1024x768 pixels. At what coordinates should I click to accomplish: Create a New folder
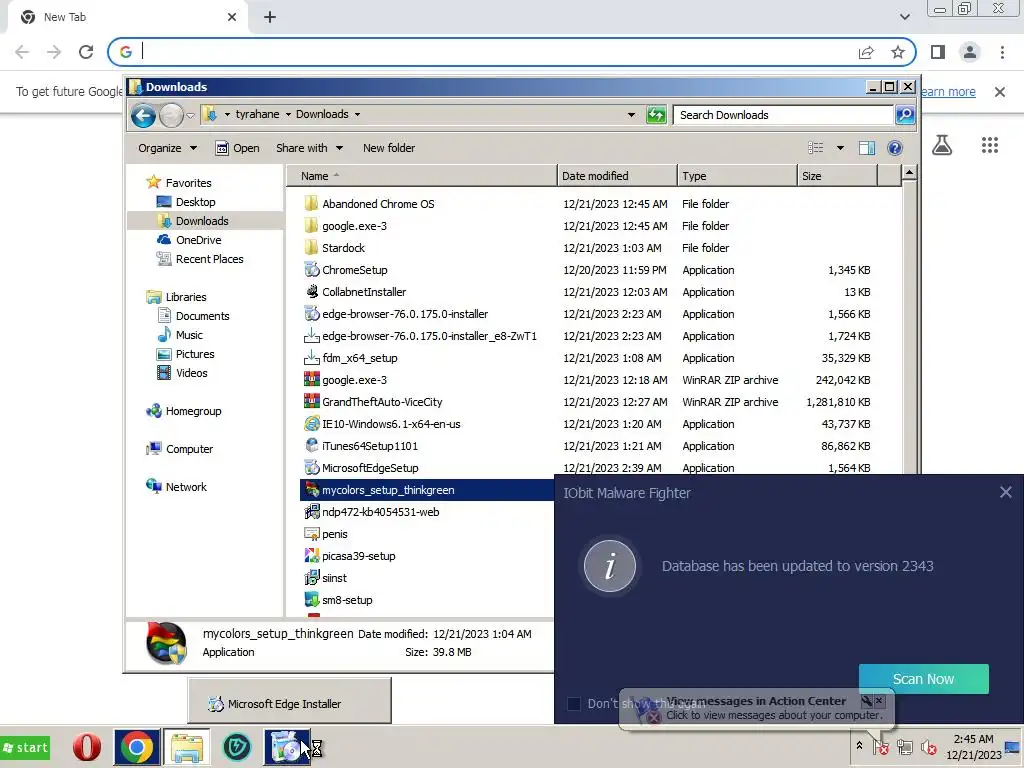tap(389, 148)
